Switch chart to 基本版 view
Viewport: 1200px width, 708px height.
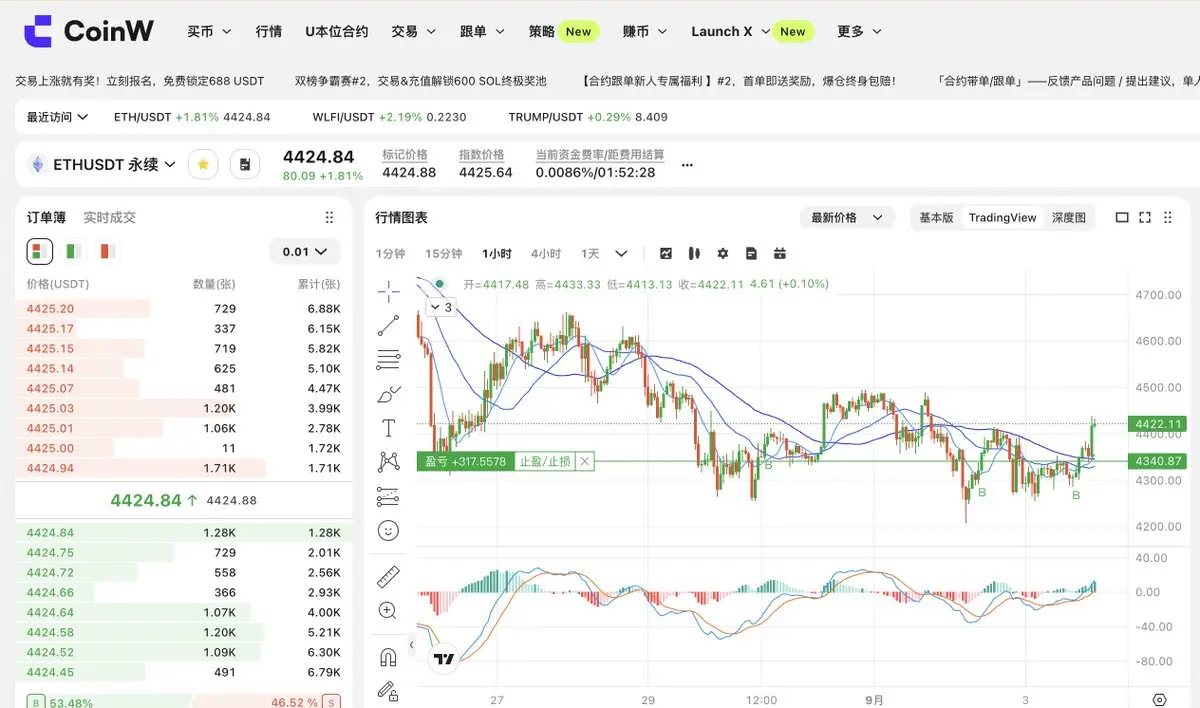point(936,217)
